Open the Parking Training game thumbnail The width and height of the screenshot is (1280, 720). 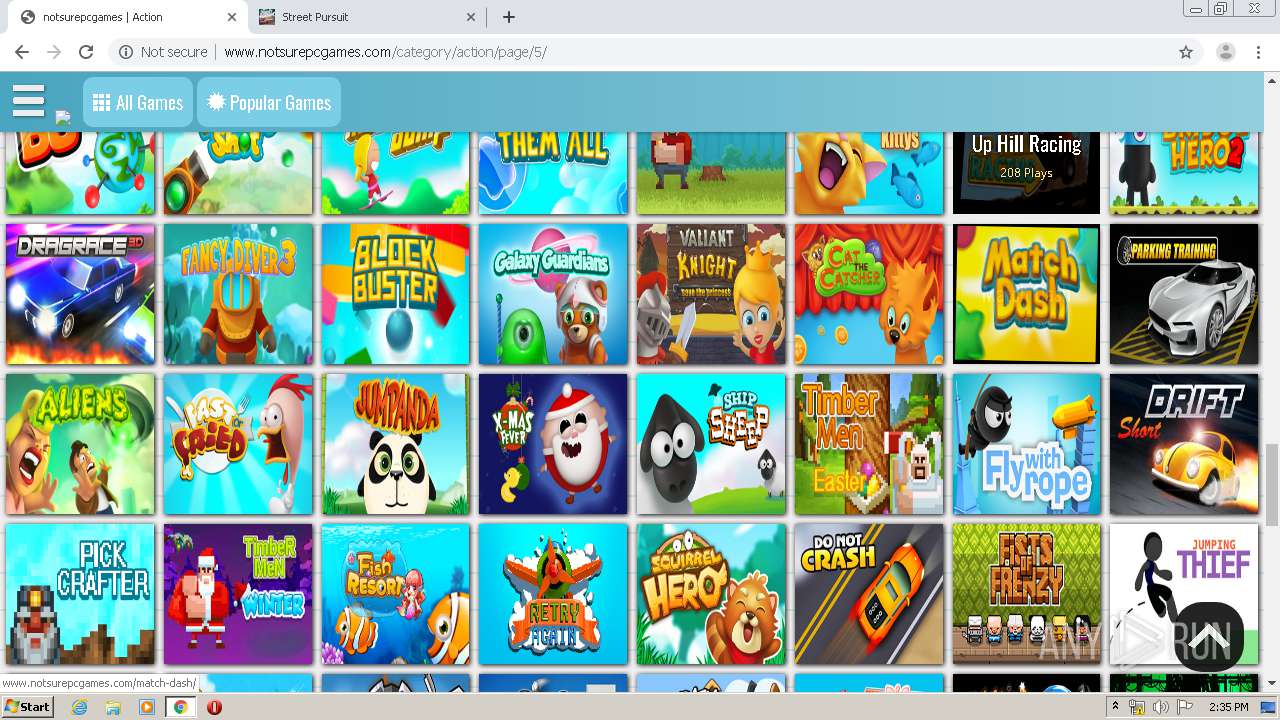coord(1184,294)
